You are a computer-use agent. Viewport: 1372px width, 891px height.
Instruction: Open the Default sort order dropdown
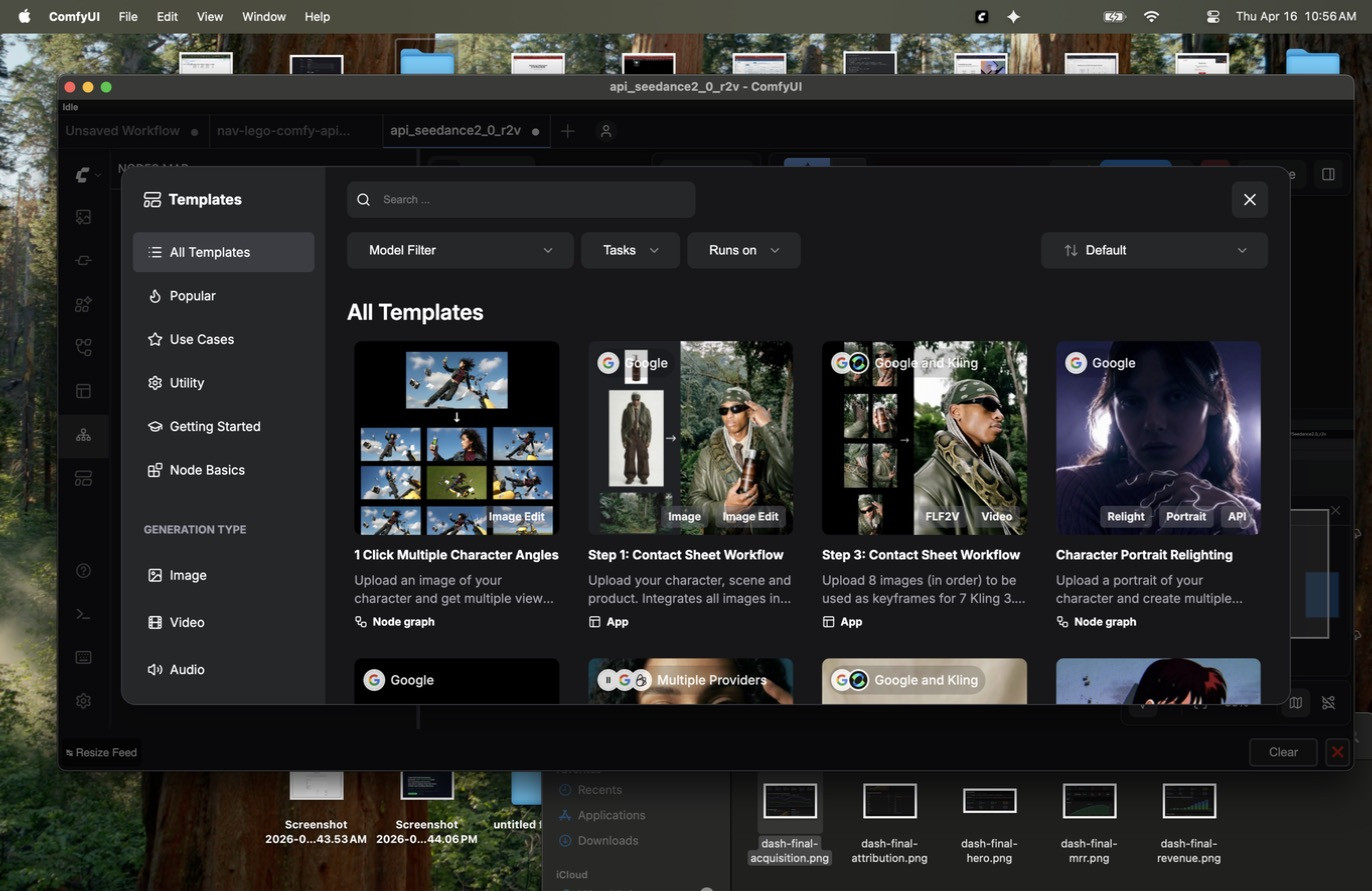1154,250
